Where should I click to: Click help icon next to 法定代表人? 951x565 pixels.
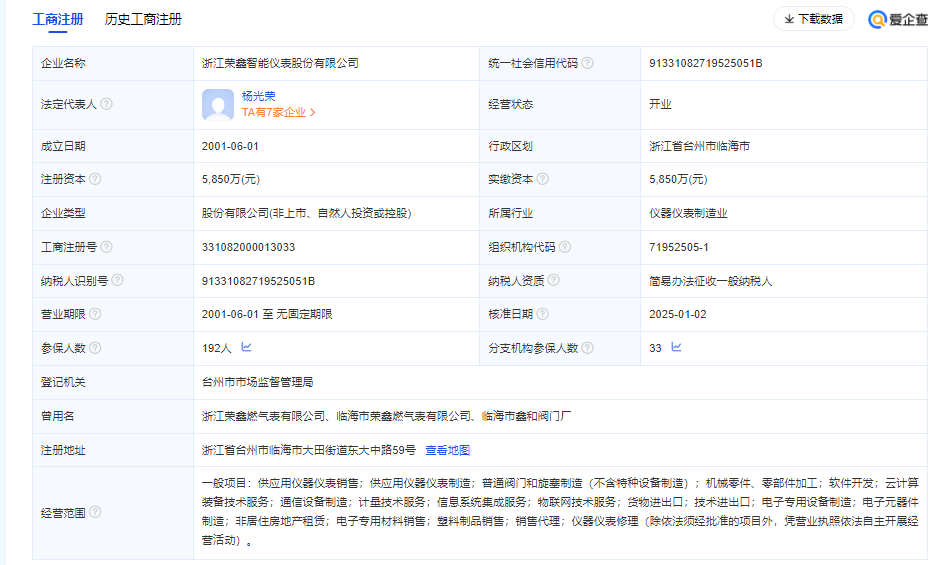coord(106,104)
